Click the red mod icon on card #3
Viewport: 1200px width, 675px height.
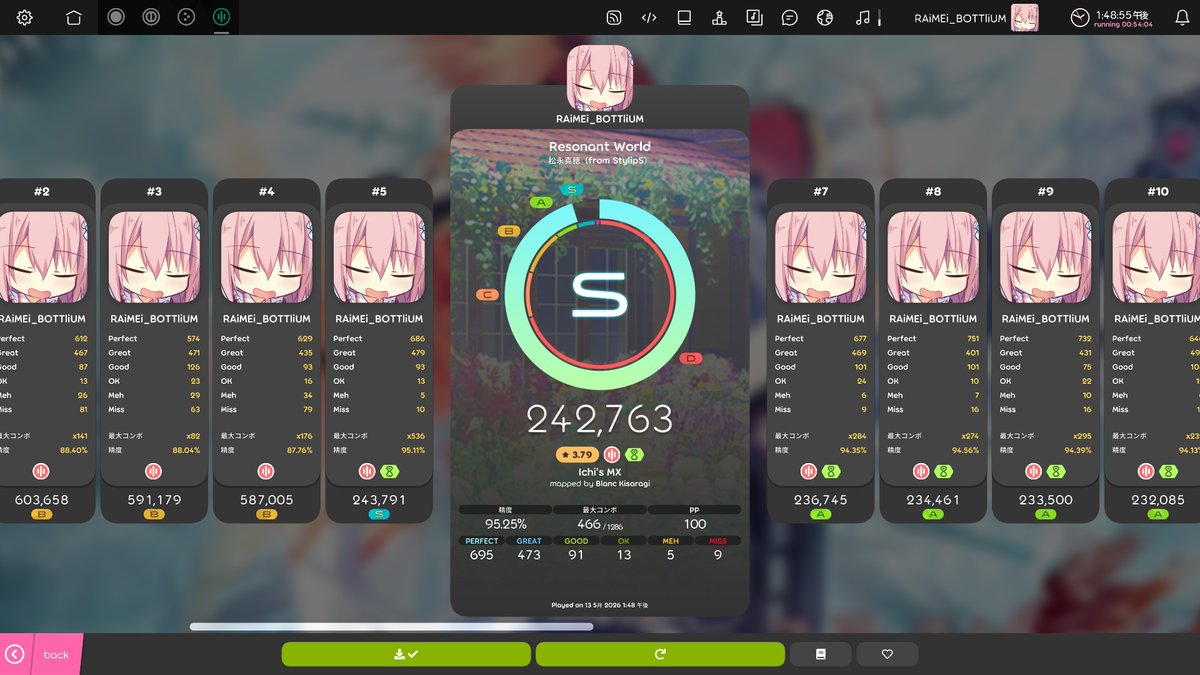coord(154,471)
